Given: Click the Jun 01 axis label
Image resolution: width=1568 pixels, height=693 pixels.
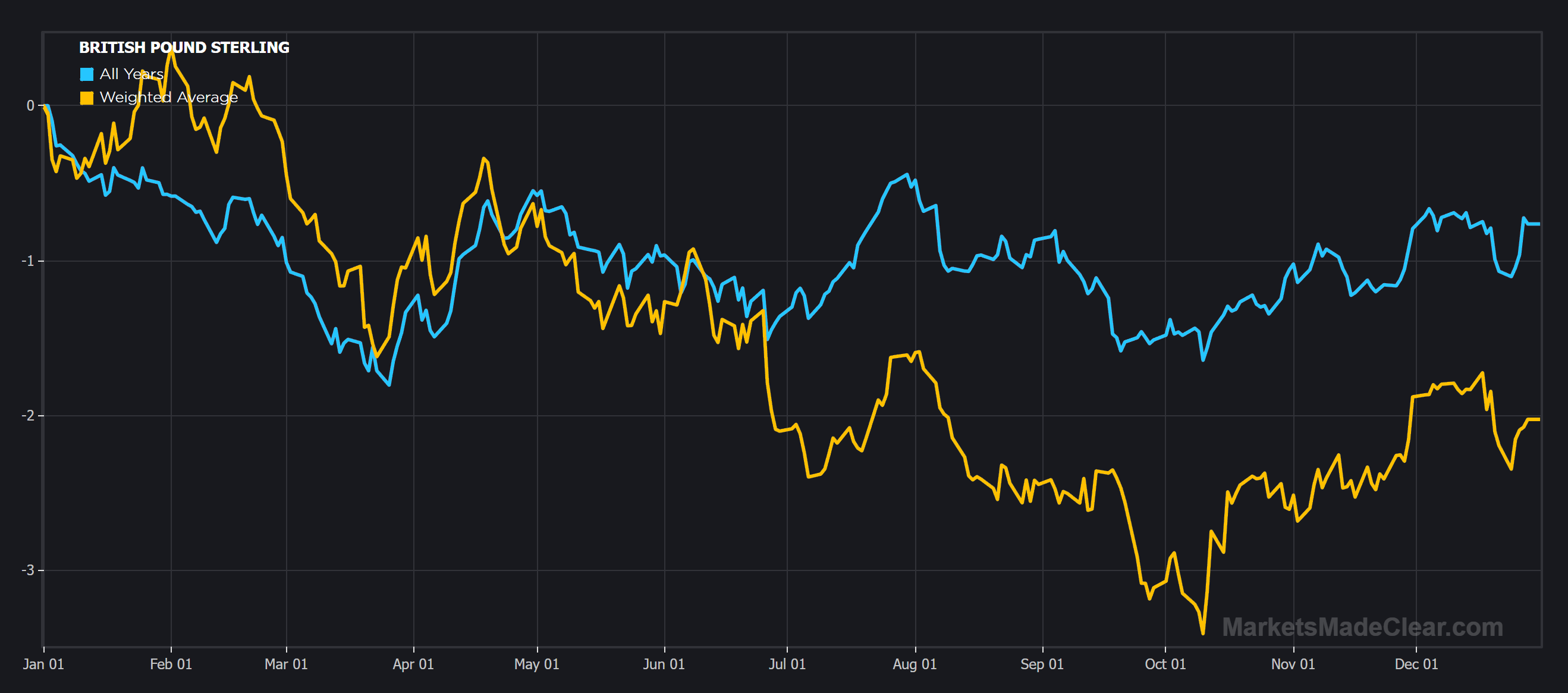Looking at the screenshot, I should tap(664, 664).
